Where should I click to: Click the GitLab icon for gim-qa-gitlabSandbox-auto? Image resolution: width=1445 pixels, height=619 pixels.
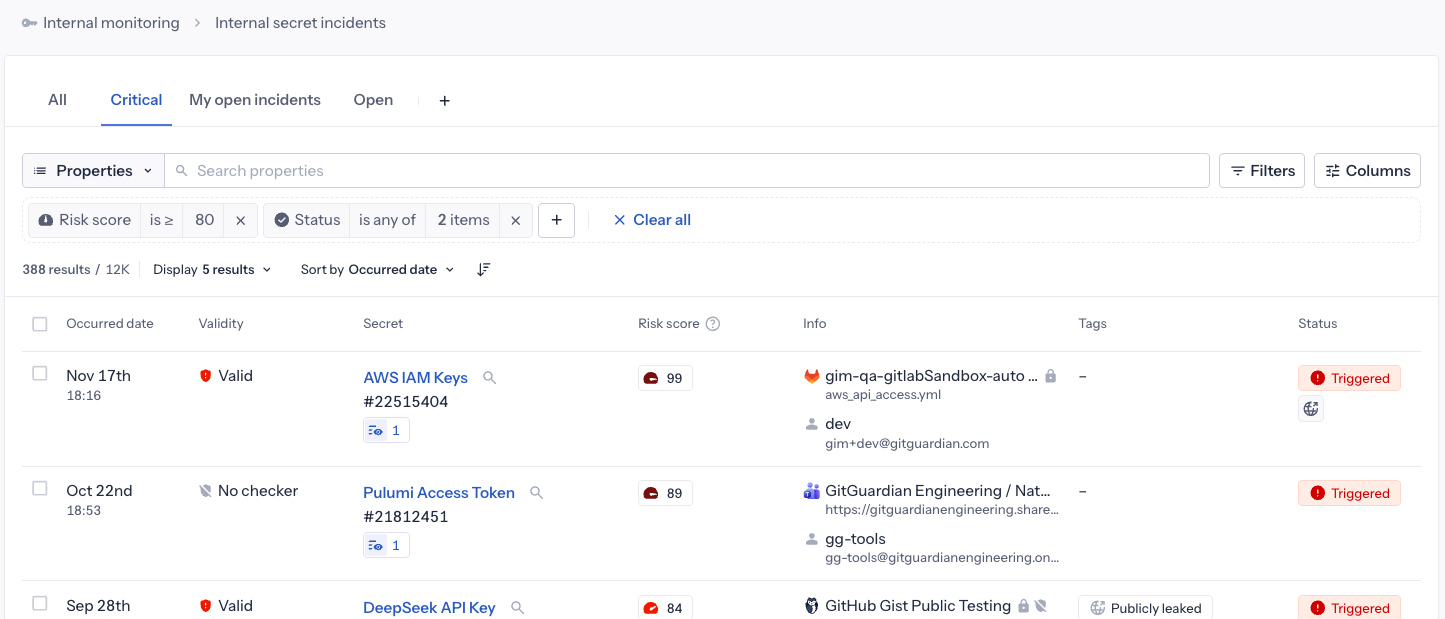[x=812, y=376]
